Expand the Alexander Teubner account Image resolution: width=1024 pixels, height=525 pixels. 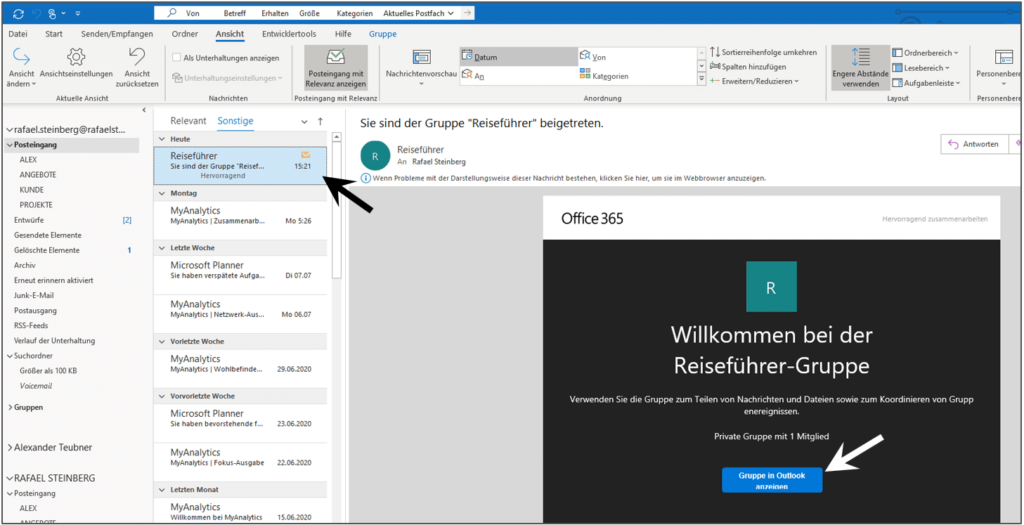click(9, 447)
